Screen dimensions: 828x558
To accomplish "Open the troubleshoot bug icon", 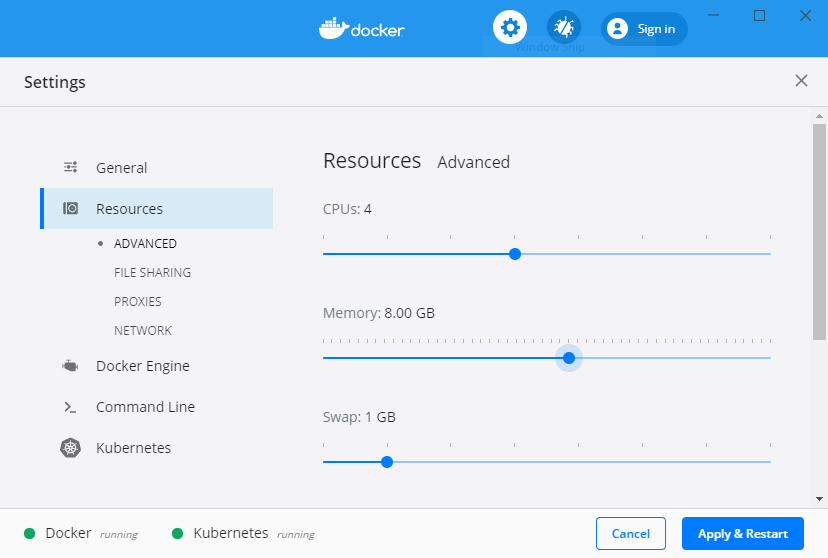I will [x=564, y=27].
